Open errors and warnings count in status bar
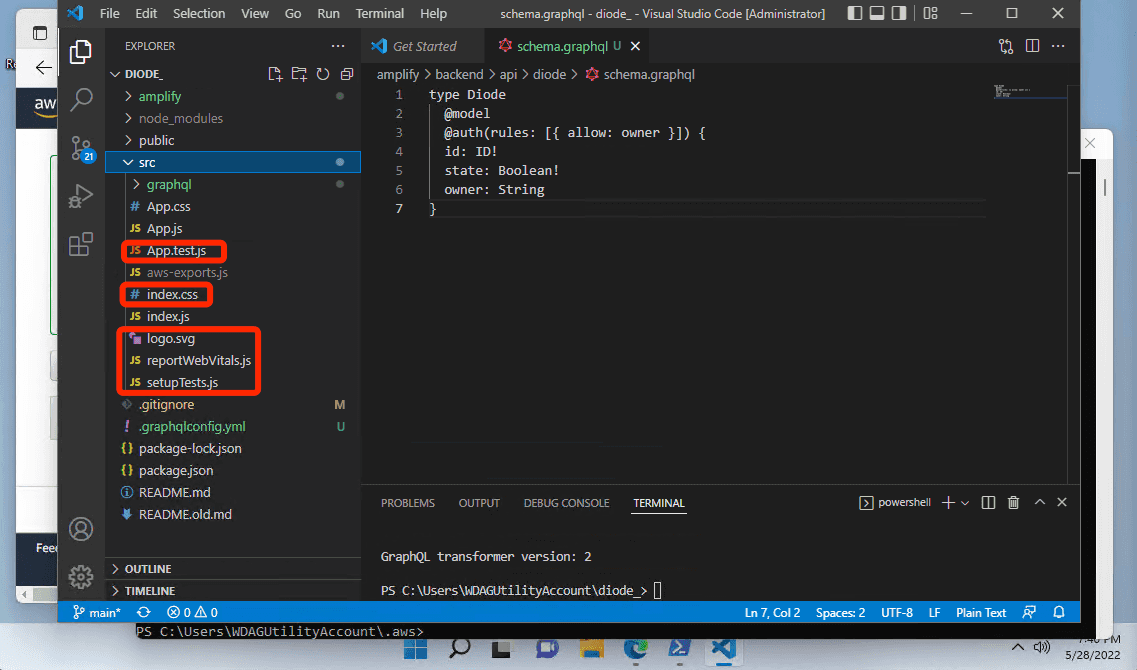The image size is (1137, 670). tap(192, 613)
